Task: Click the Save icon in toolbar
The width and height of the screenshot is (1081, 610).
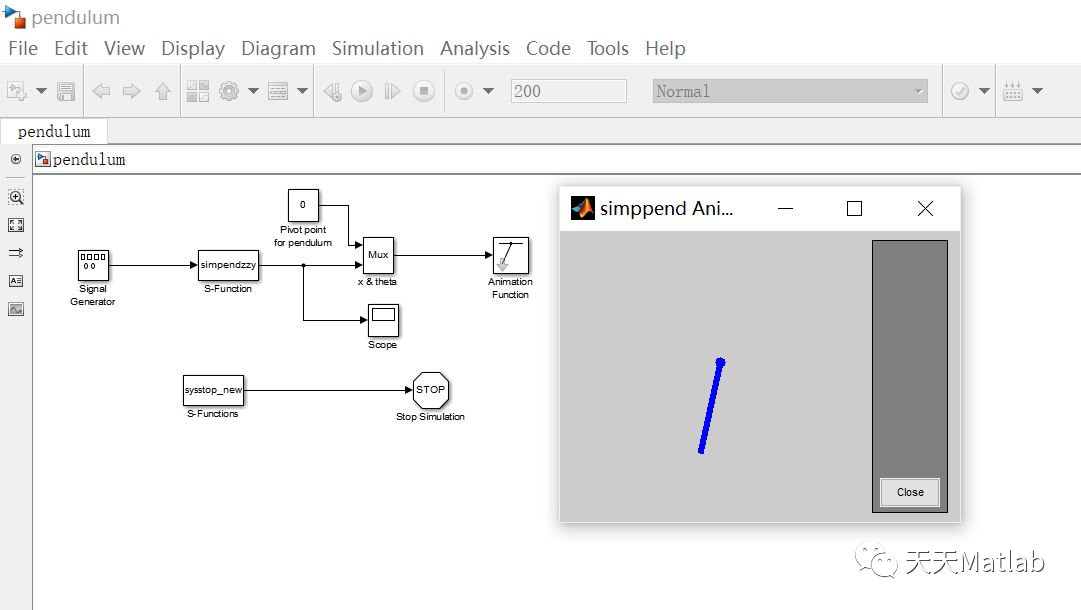Action: (x=66, y=91)
